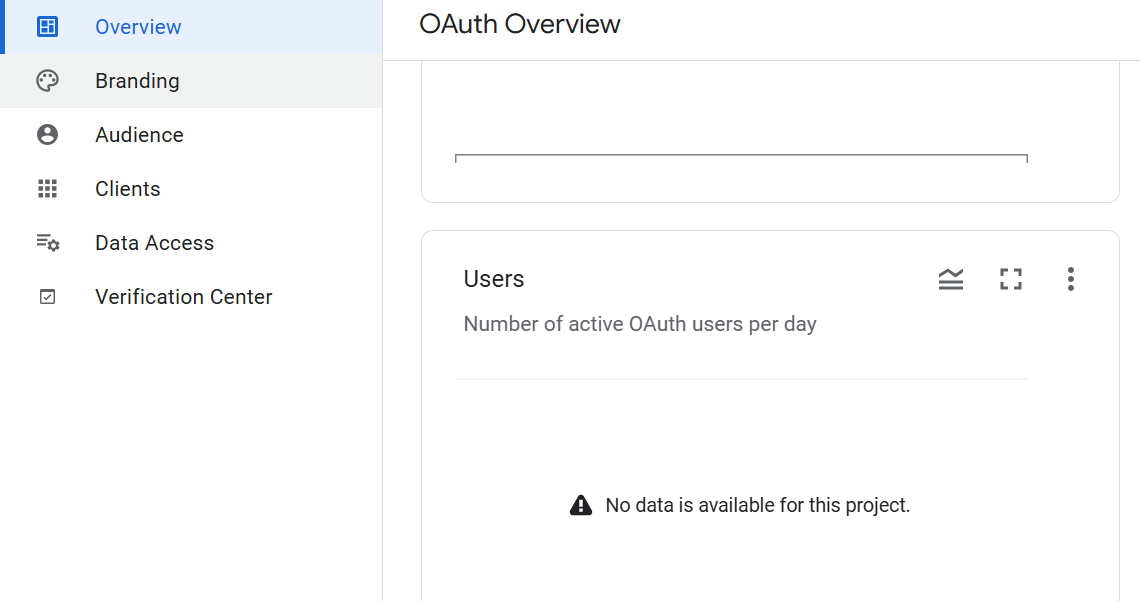Select Audience in the sidebar

(139, 135)
